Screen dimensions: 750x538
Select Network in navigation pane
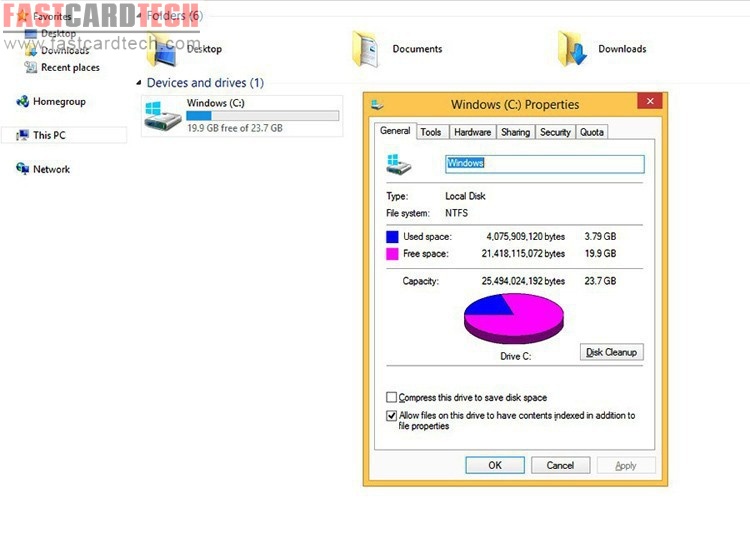pos(51,169)
